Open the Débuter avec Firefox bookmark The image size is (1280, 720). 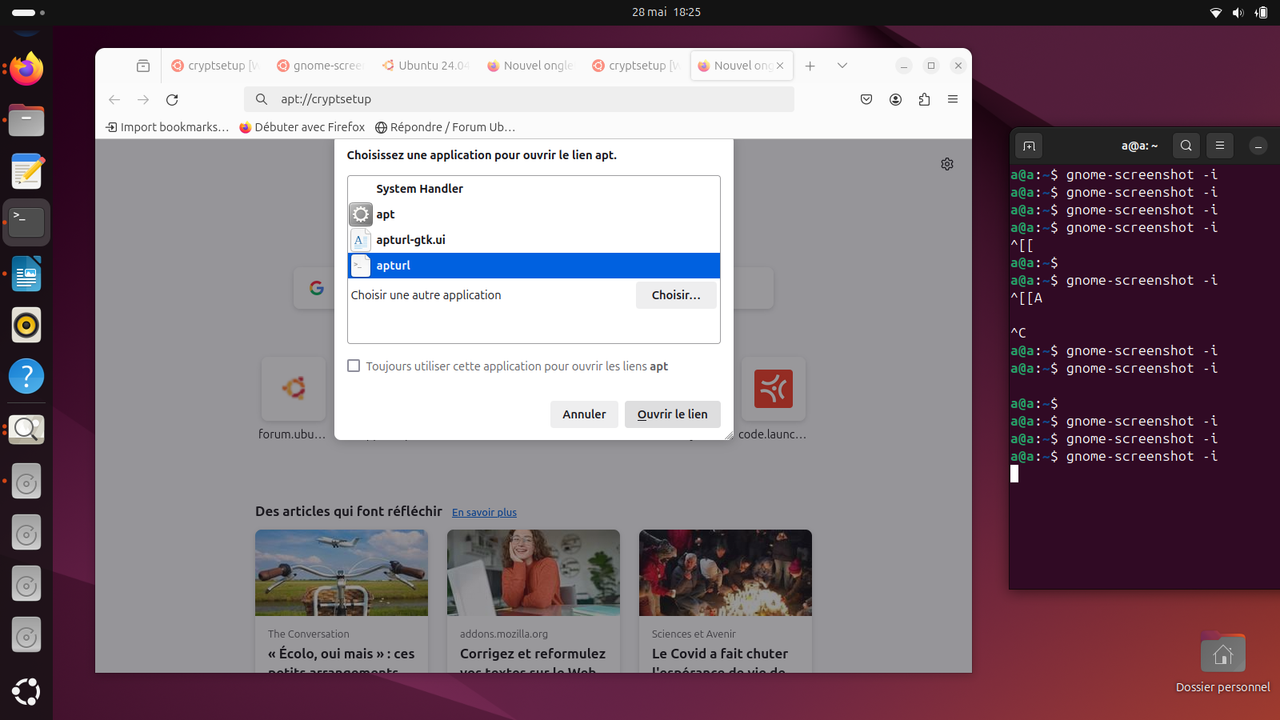tap(302, 127)
